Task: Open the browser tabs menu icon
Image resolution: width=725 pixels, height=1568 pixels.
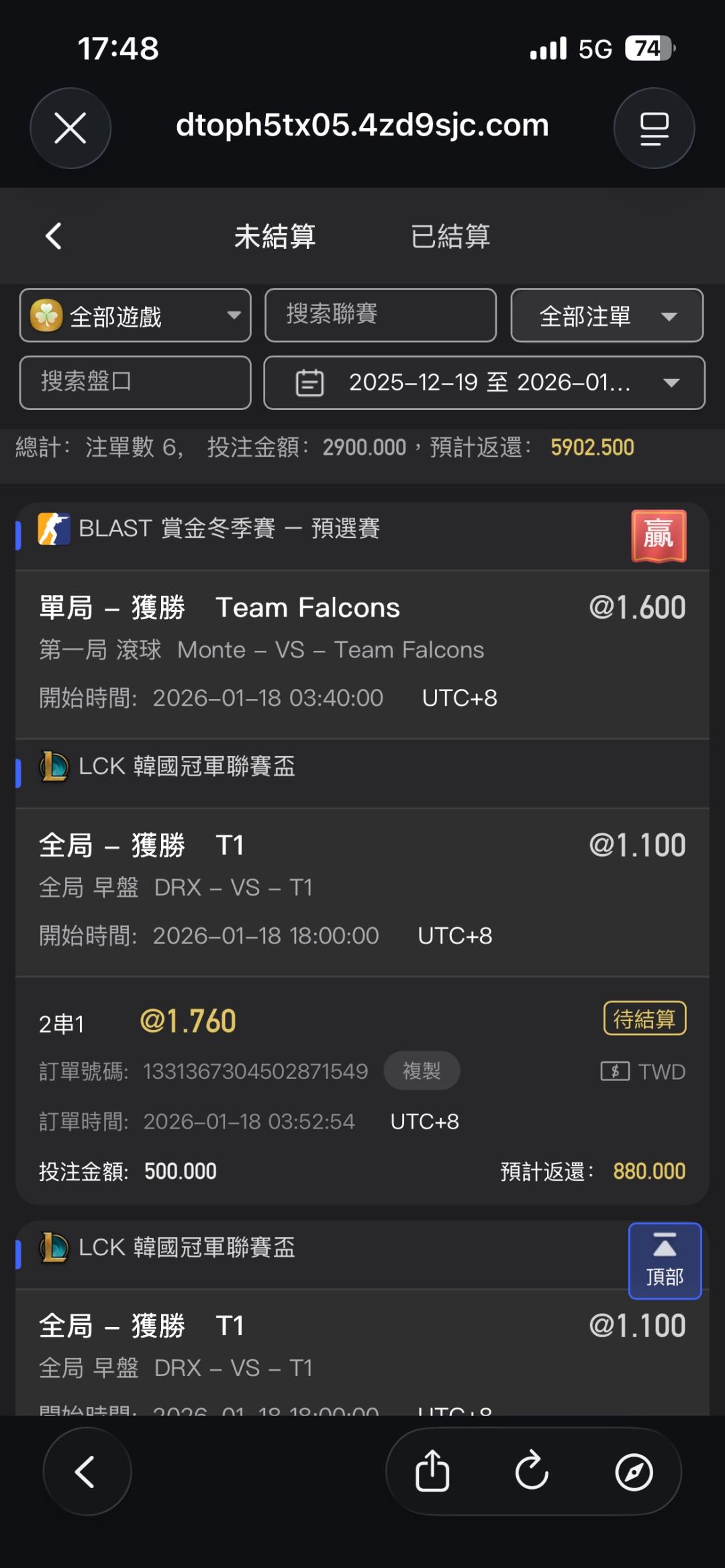Action: tap(654, 128)
